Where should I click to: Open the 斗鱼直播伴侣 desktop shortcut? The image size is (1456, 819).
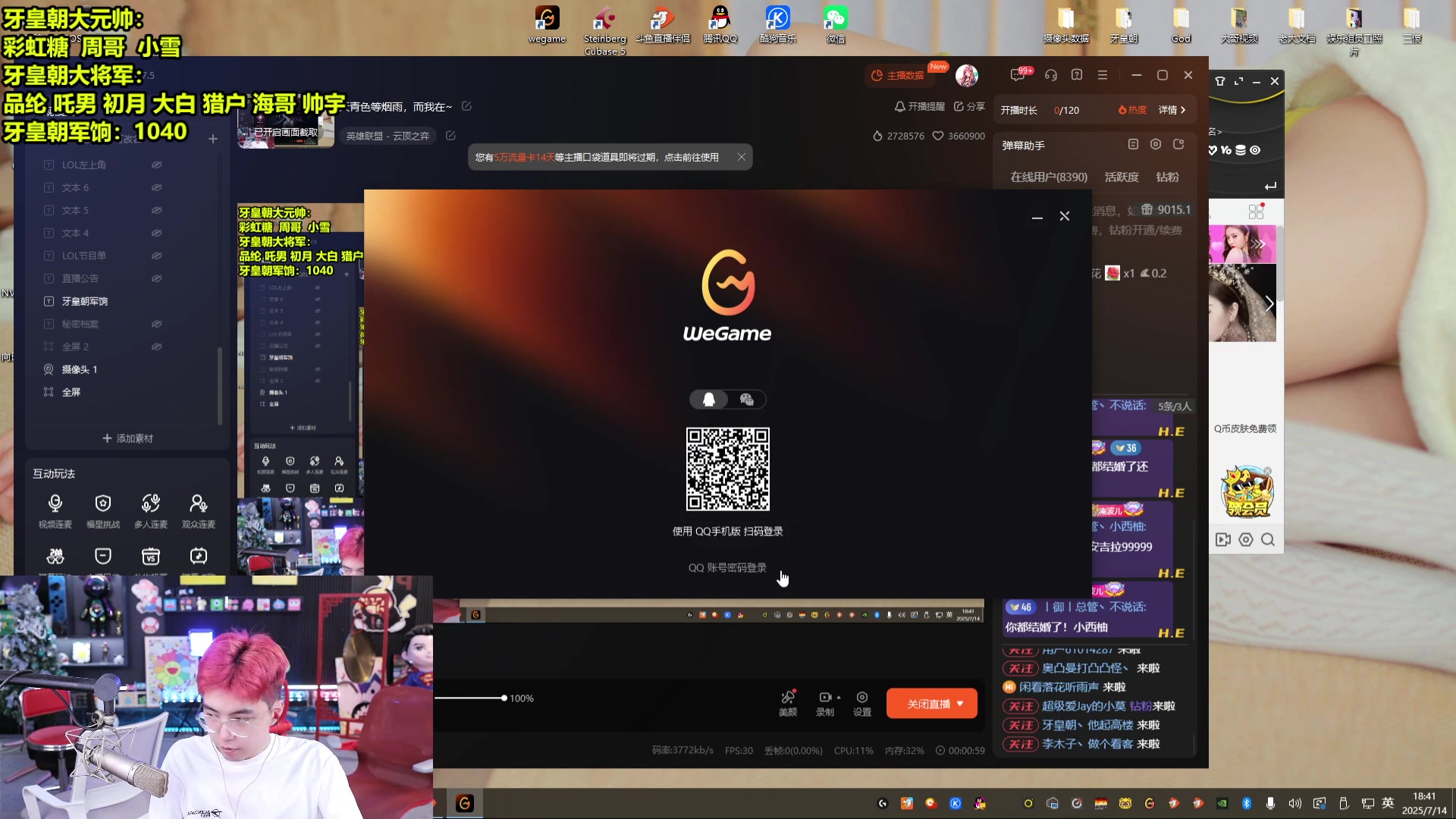click(x=663, y=25)
